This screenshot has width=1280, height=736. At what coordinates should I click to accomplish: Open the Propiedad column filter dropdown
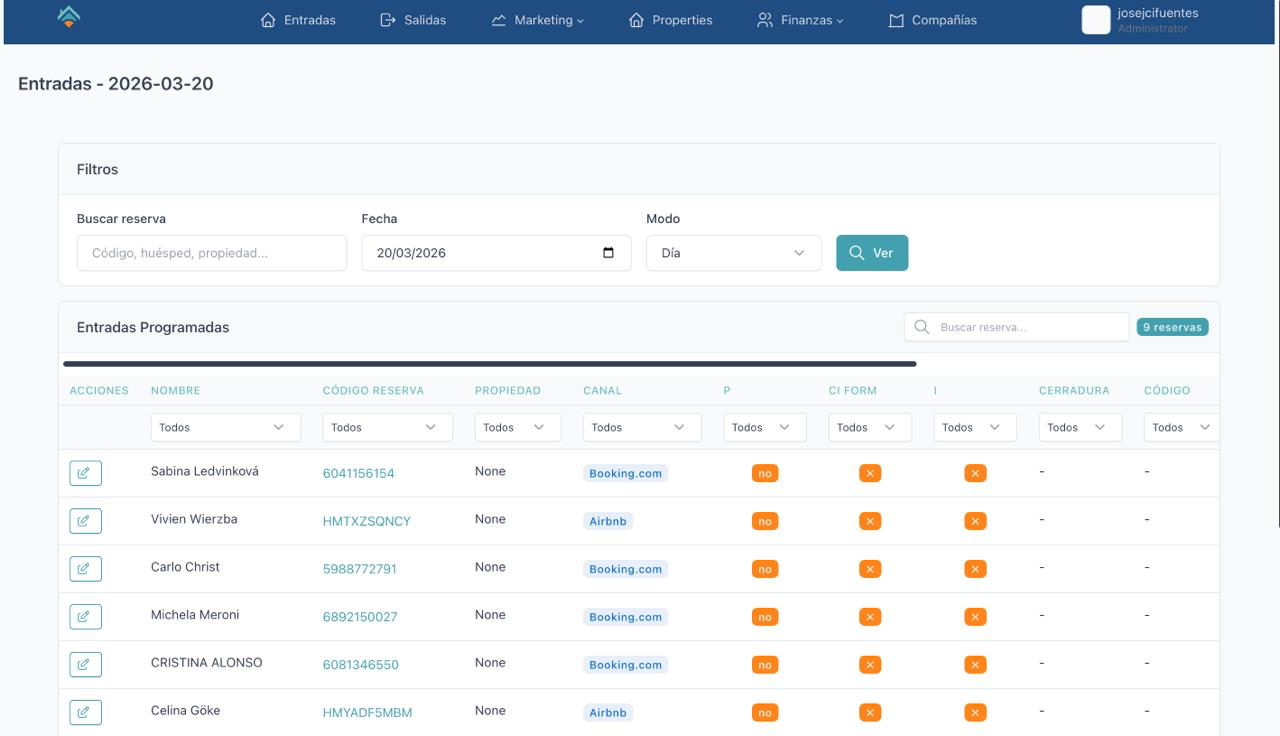[x=518, y=427]
